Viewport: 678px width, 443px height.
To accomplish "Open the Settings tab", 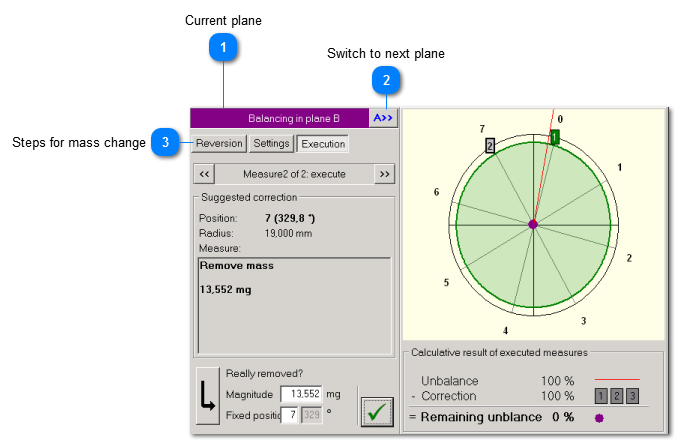I will (271, 144).
